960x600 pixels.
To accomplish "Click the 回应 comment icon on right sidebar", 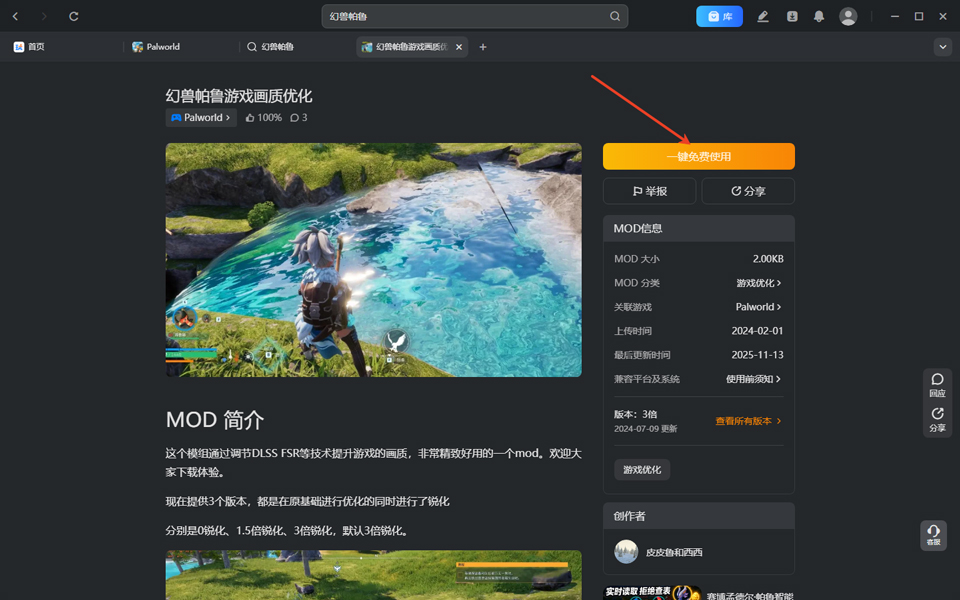I will 937,385.
